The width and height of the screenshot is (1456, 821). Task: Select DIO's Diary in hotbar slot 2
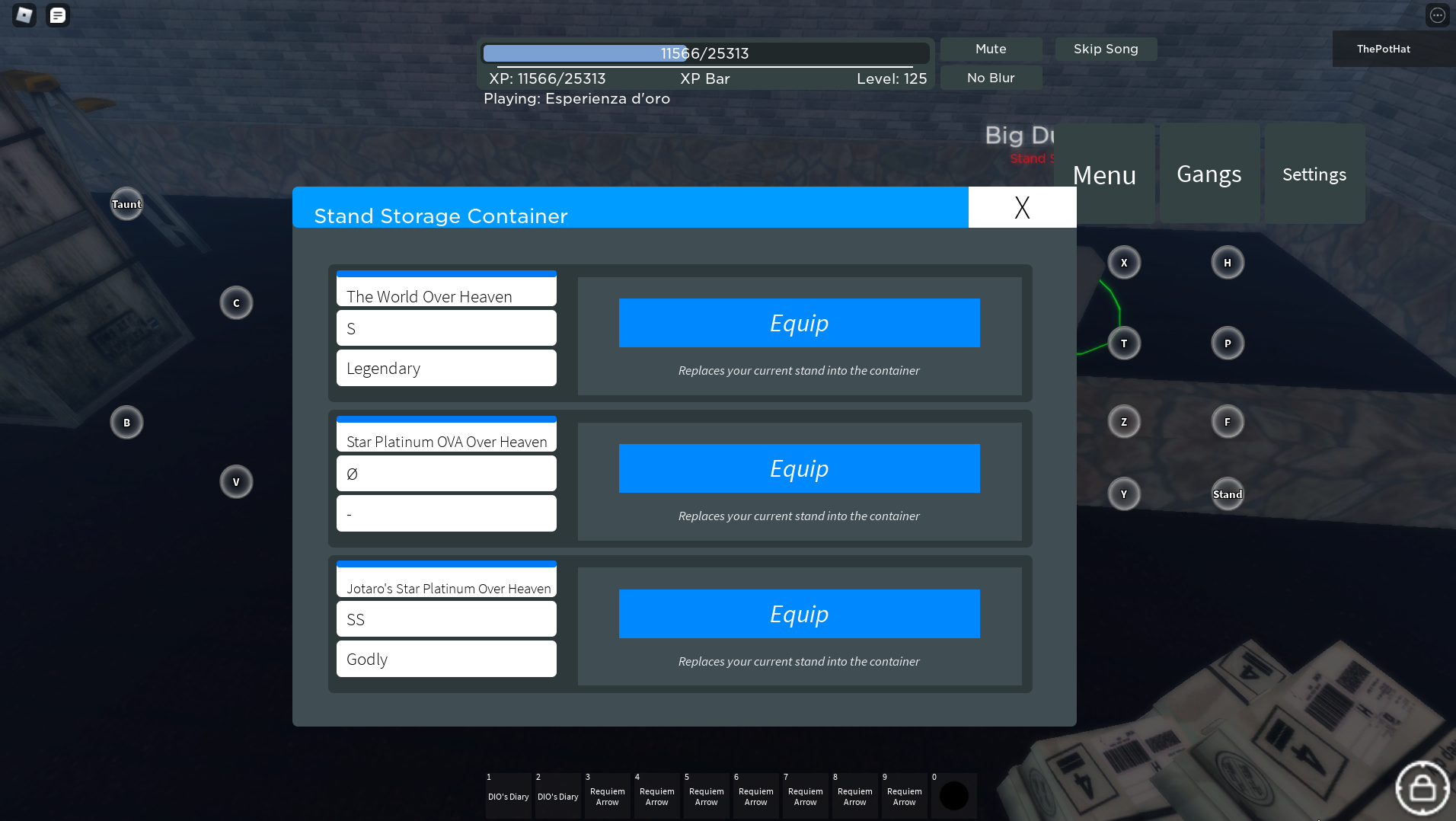[557, 796]
